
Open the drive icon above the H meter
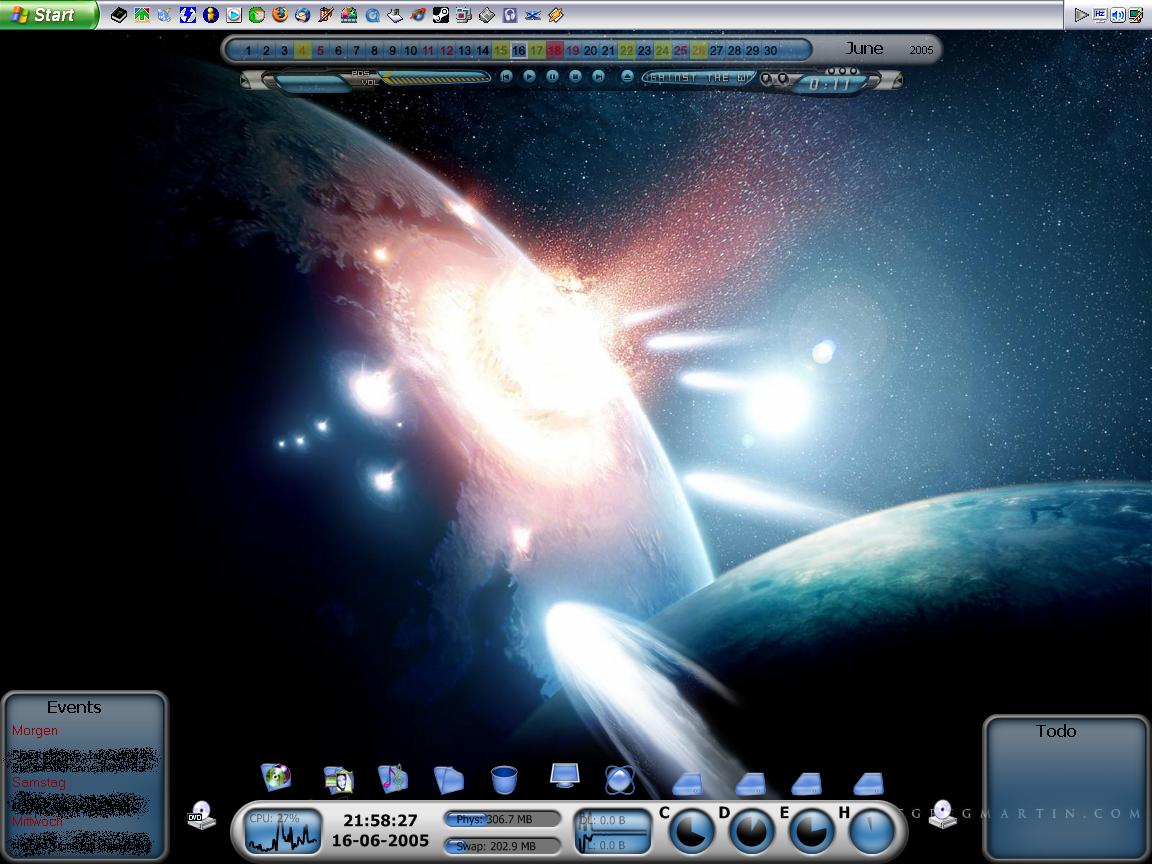click(x=868, y=784)
